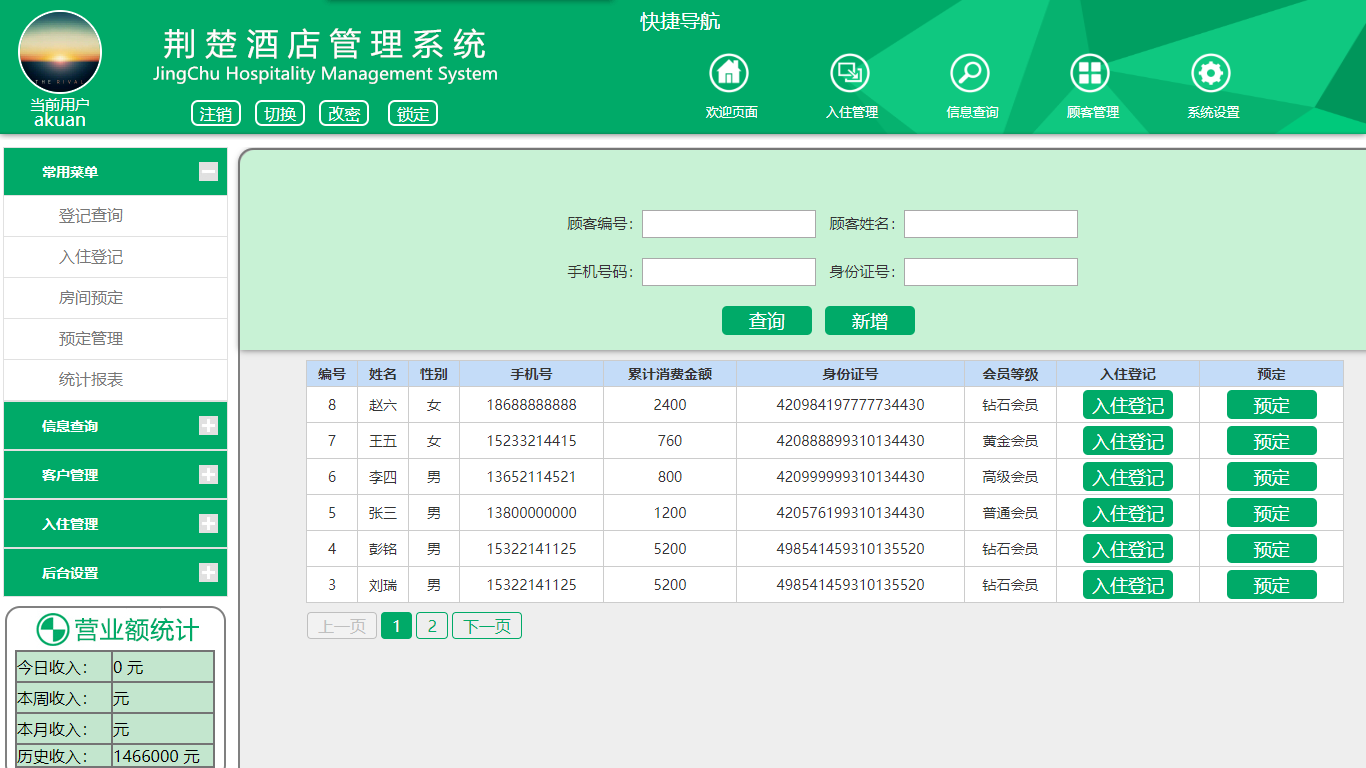Click the user avatar picture
Image resolution: width=1366 pixels, height=768 pixels.
[60, 52]
